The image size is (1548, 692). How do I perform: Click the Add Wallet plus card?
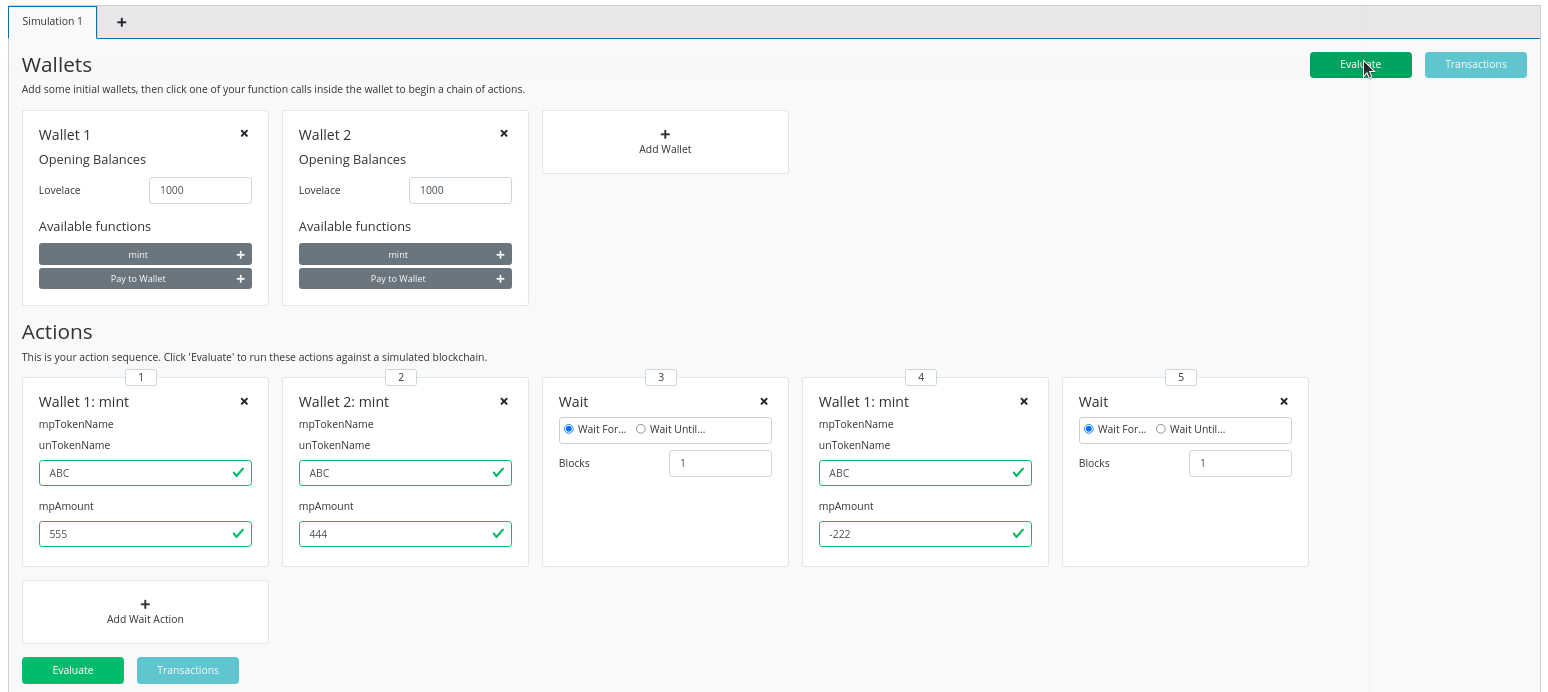pyautogui.click(x=665, y=142)
